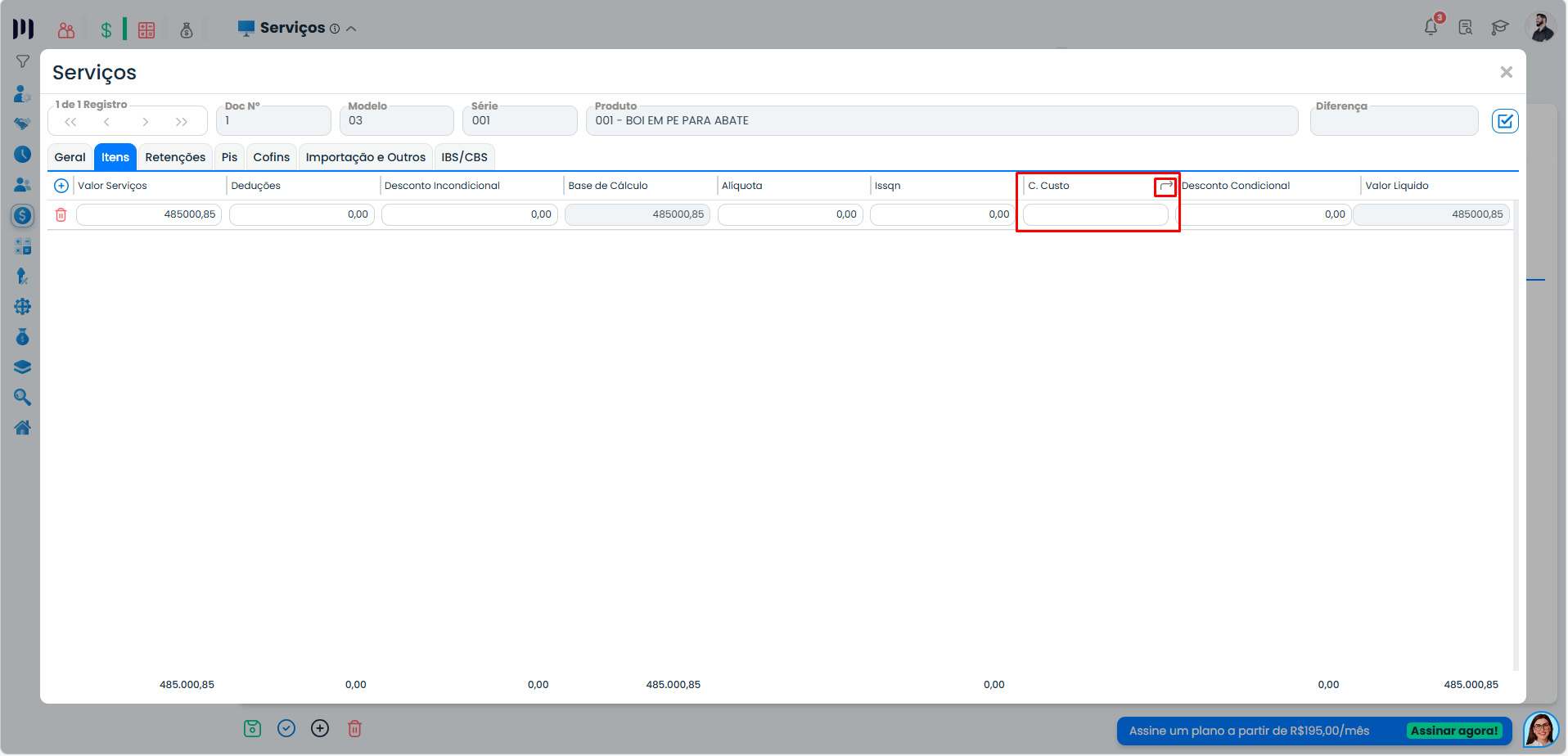Go to previous record
The width and height of the screenshot is (1568, 756).
tap(106, 122)
